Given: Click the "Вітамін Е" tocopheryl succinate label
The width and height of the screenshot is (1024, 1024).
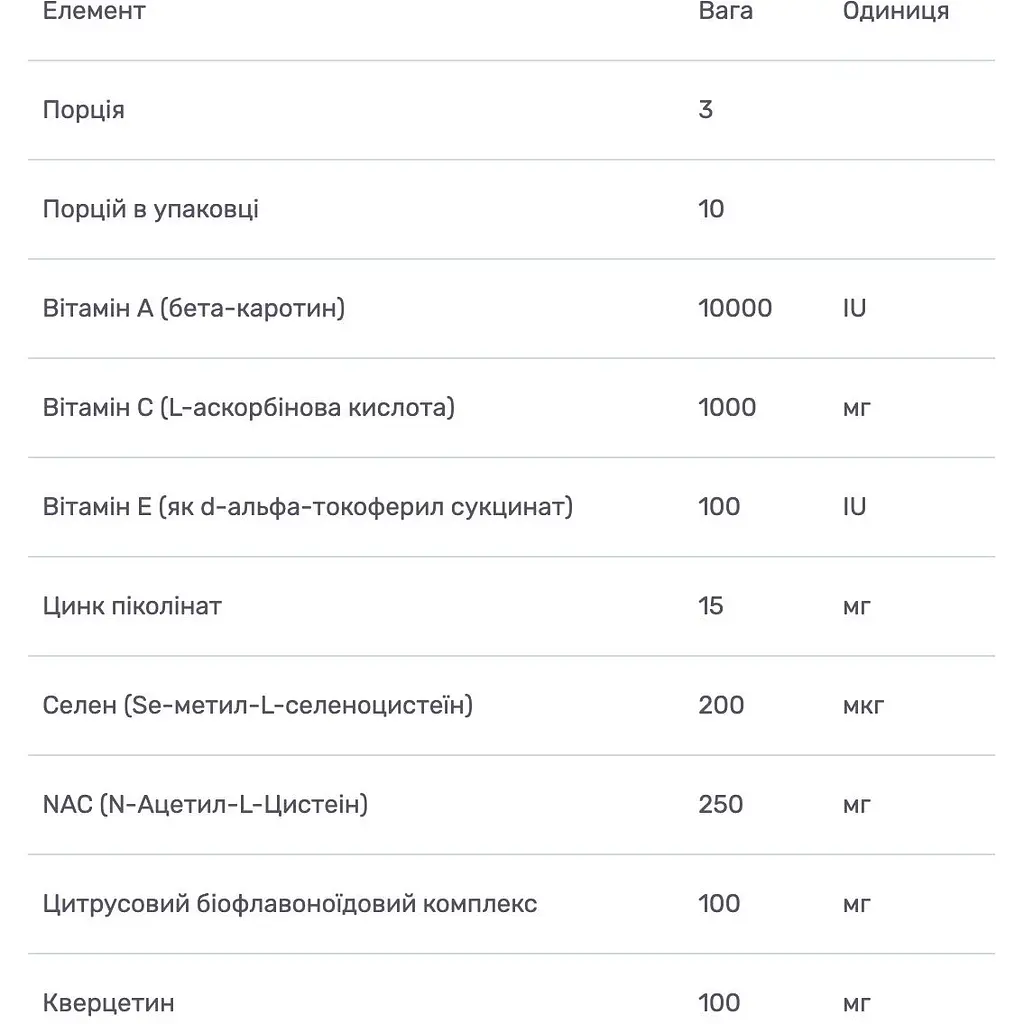Looking at the screenshot, I should pos(308,506).
